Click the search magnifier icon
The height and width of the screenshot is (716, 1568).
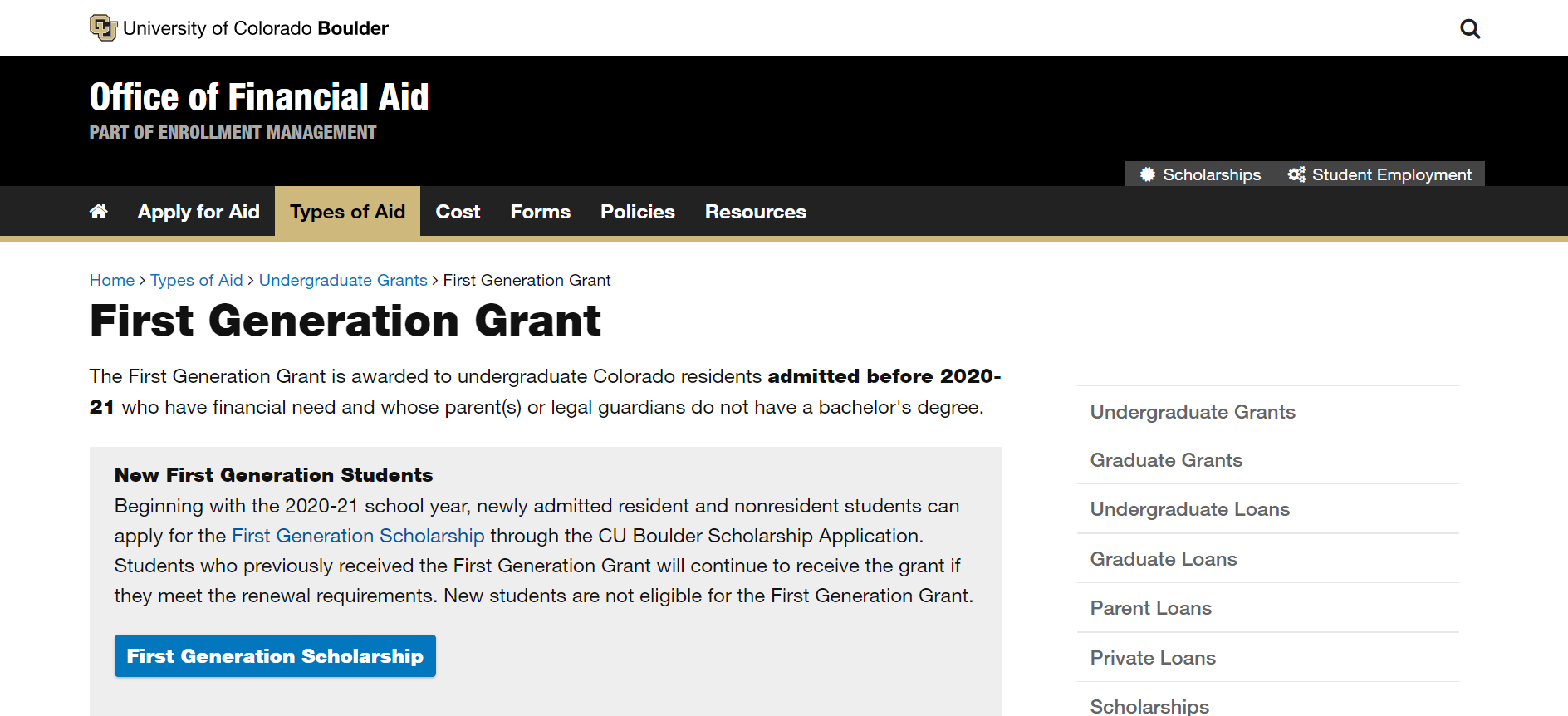tap(1469, 29)
